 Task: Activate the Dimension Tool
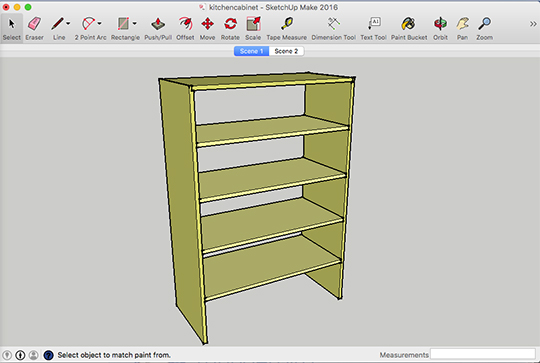pyautogui.click(x=333, y=28)
